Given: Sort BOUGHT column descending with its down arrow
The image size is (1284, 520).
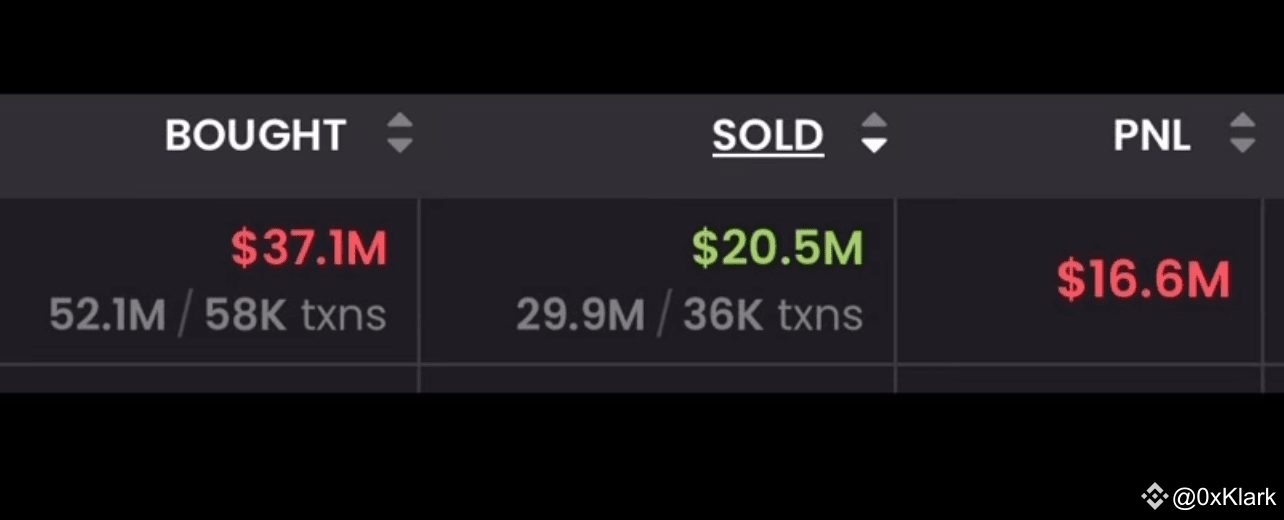Looking at the screenshot, I should click(x=400, y=146).
